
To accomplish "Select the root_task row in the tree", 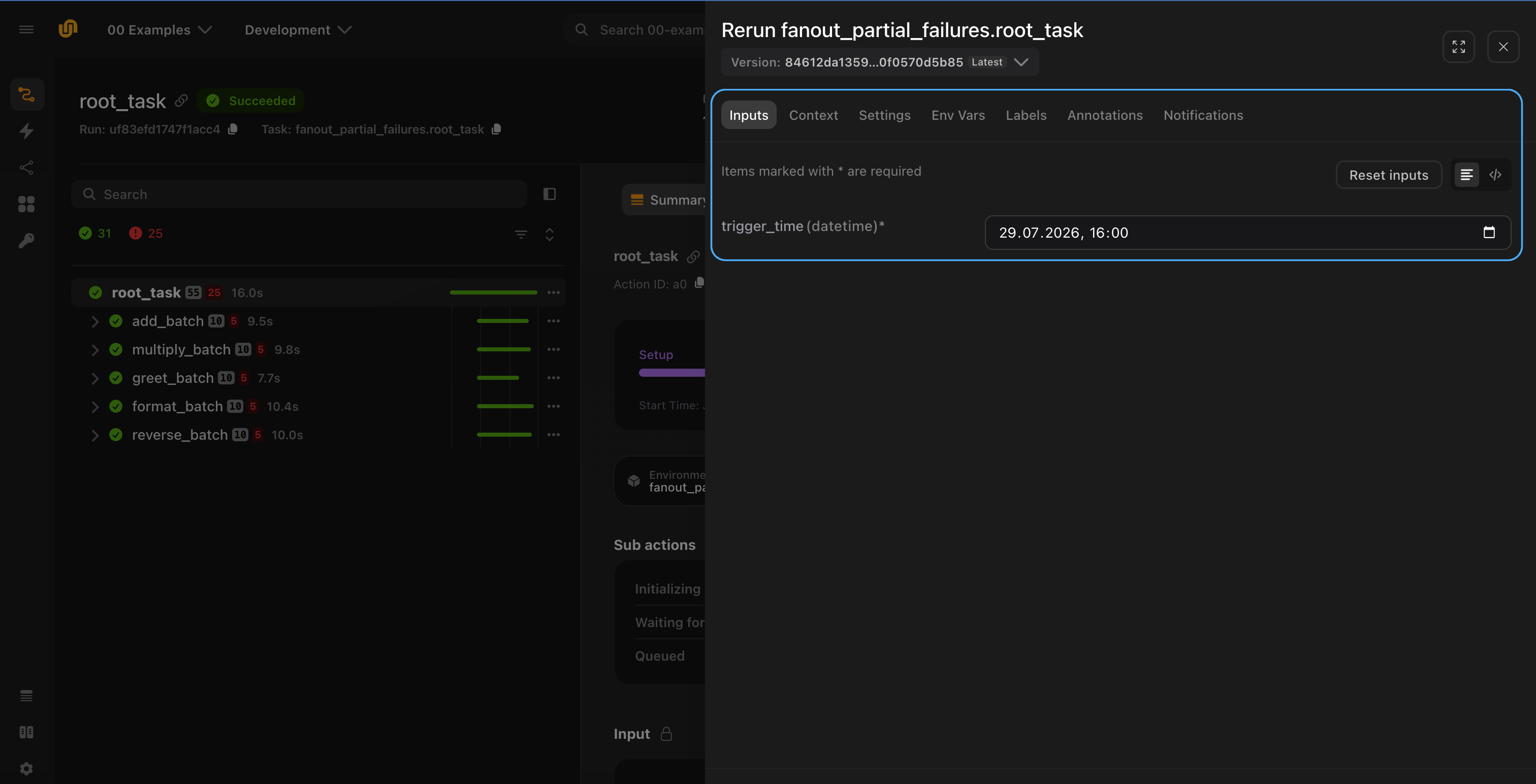I will [x=318, y=293].
